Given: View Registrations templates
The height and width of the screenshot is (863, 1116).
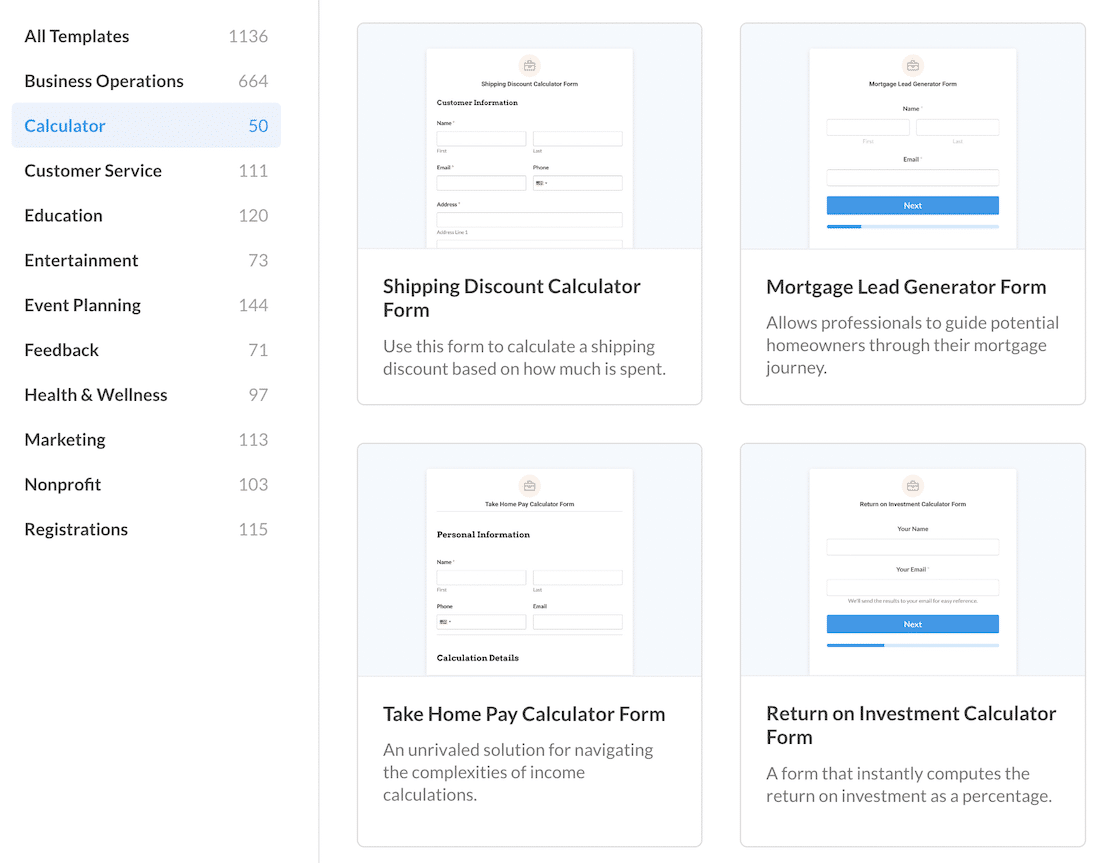Looking at the screenshot, I should coord(75,529).
